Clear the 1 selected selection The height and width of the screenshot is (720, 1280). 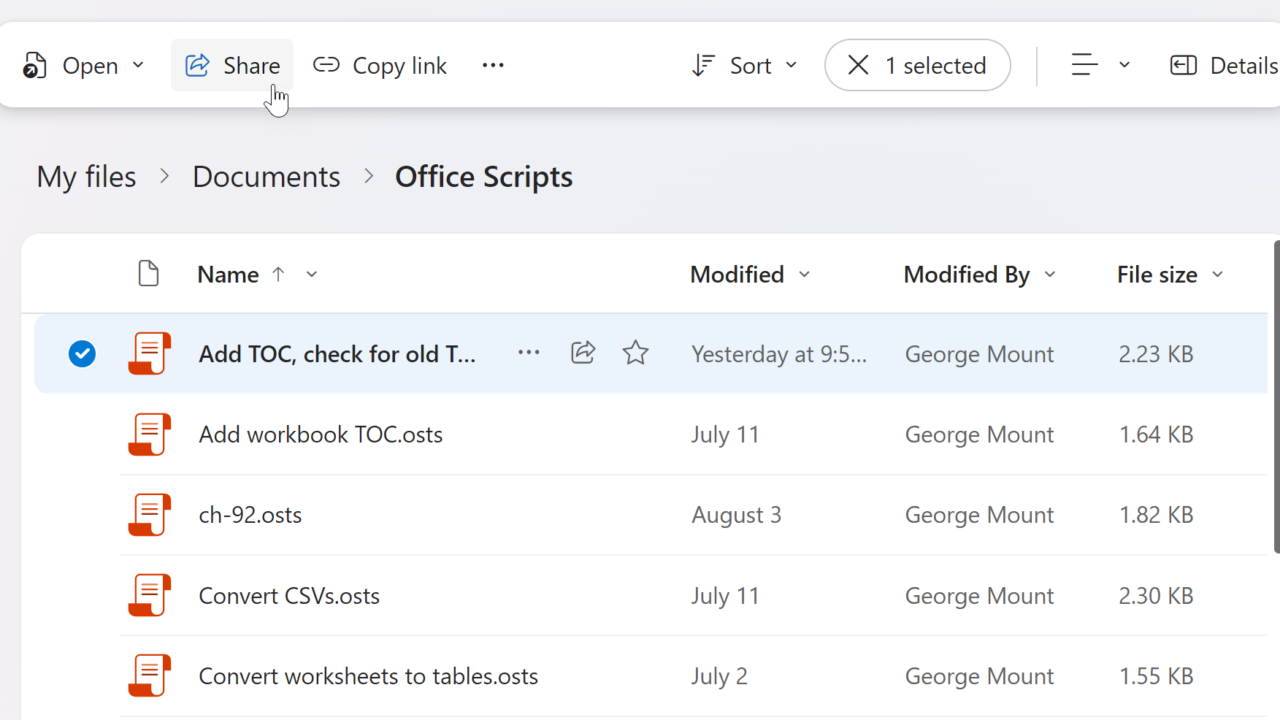coord(858,66)
